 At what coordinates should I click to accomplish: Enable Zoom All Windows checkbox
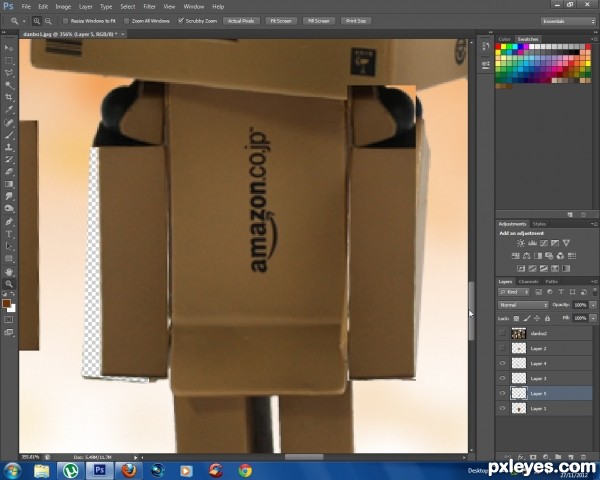point(127,21)
